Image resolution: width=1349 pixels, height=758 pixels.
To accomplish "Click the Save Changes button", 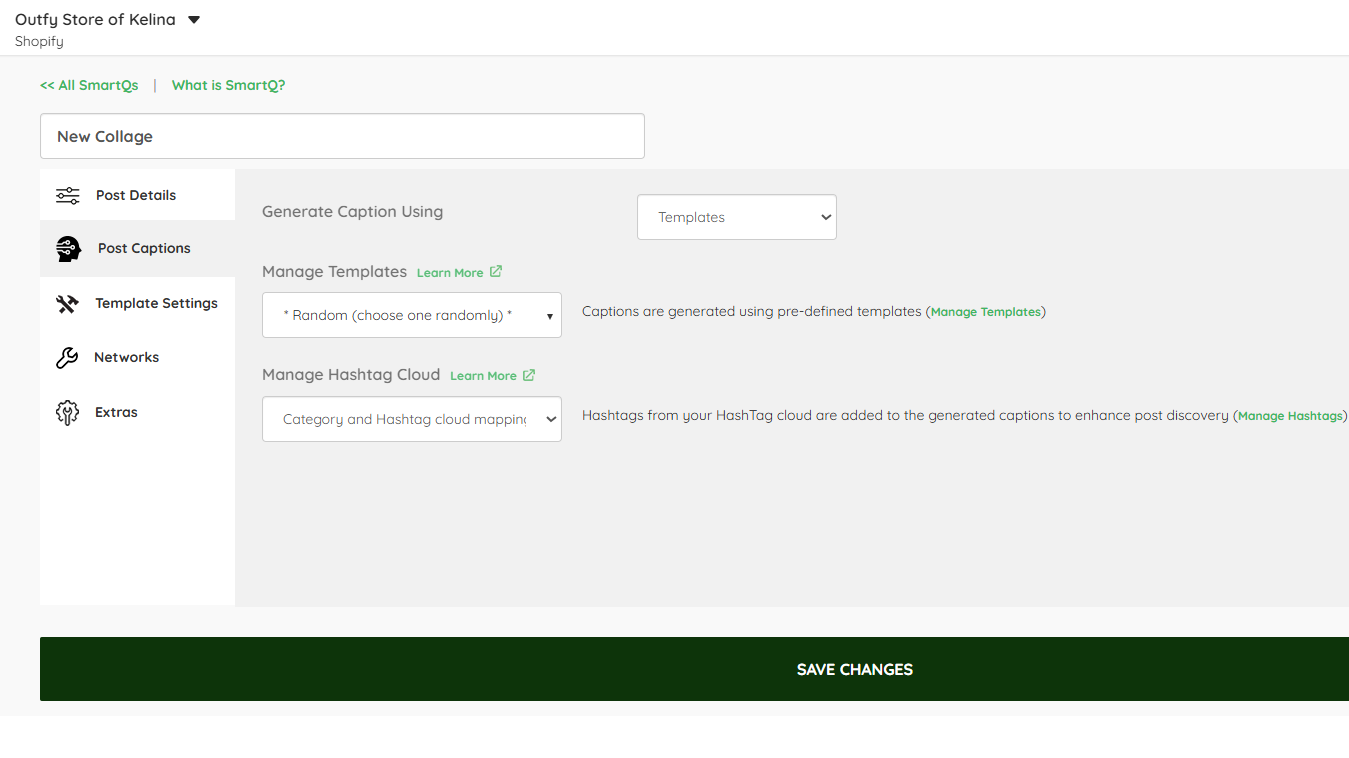I will (x=694, y=669).
